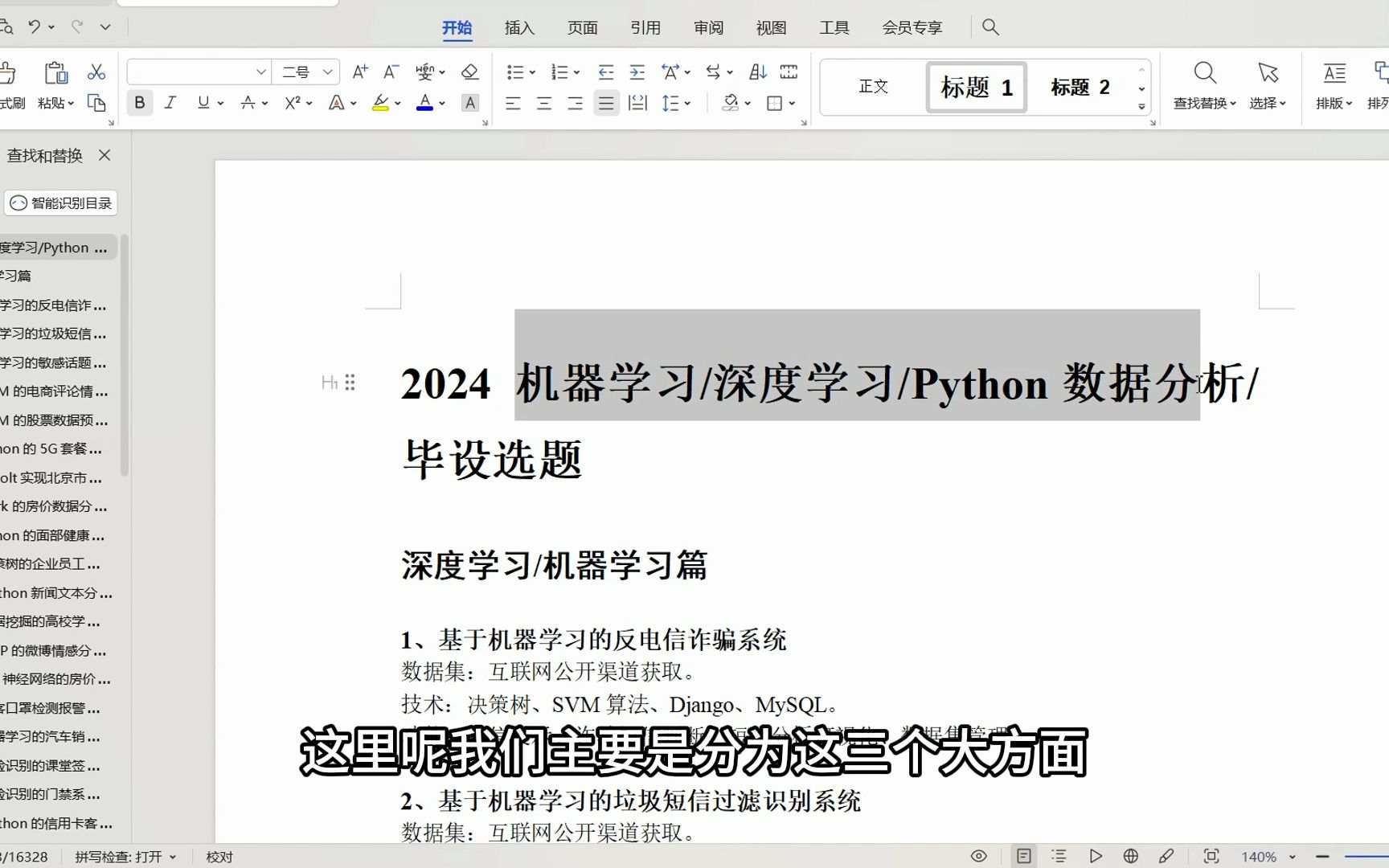Increase font size with A+ icon
The width and height of the screenshot is (1389, 868).
[360, 72]
